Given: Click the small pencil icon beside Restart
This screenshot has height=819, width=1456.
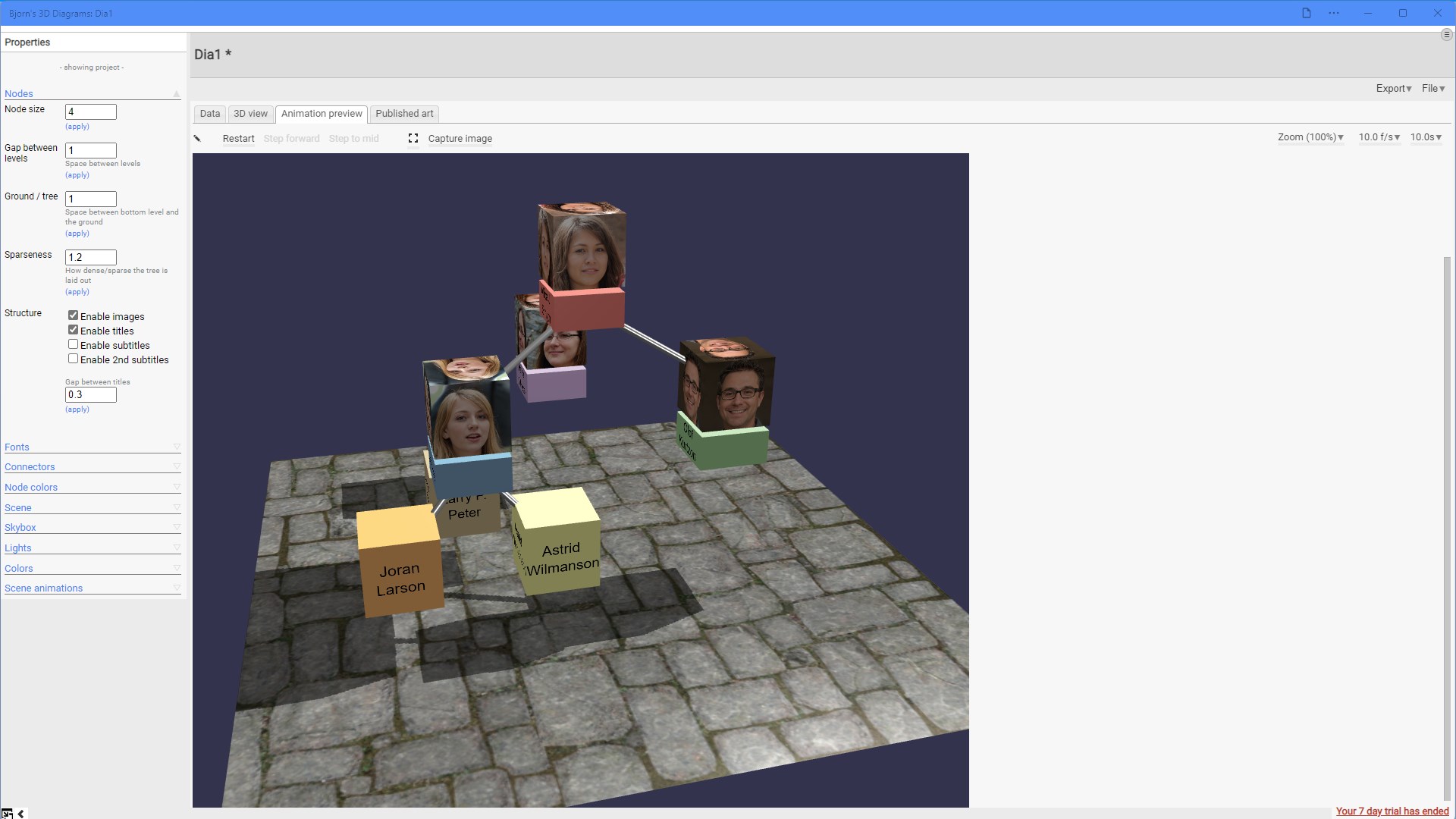Looking at the screenshot, I should [197, 138].
